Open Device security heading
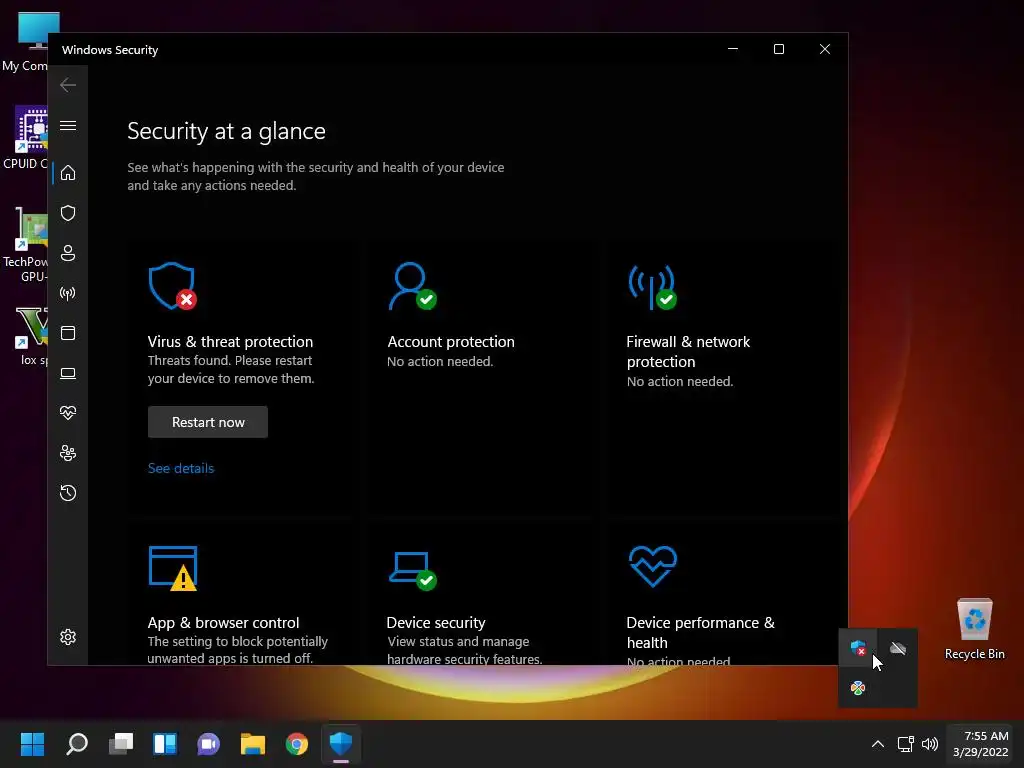Screen dimensions: 1024x768 click(436, 622)
